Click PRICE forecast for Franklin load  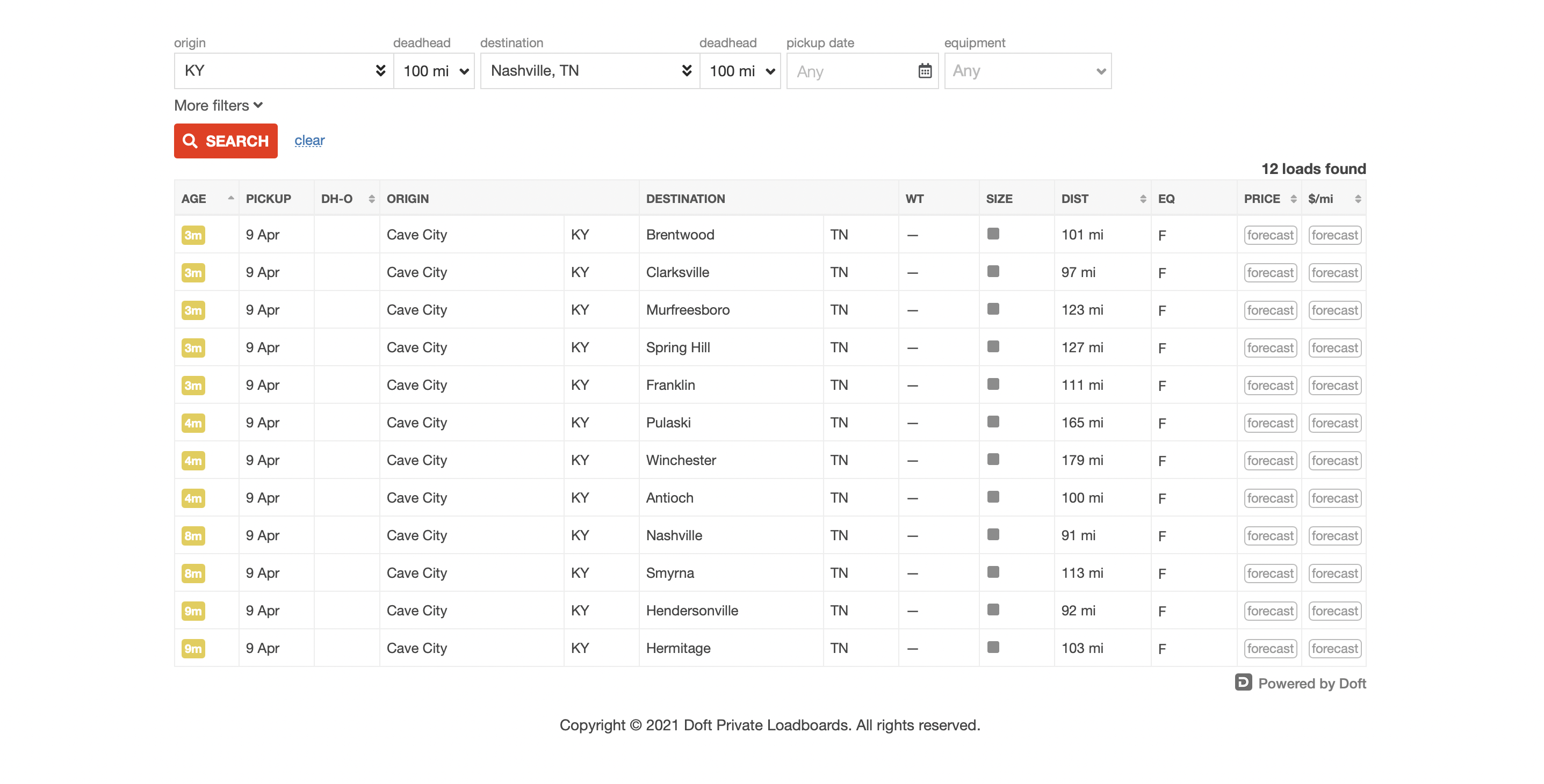(1270, 385)
